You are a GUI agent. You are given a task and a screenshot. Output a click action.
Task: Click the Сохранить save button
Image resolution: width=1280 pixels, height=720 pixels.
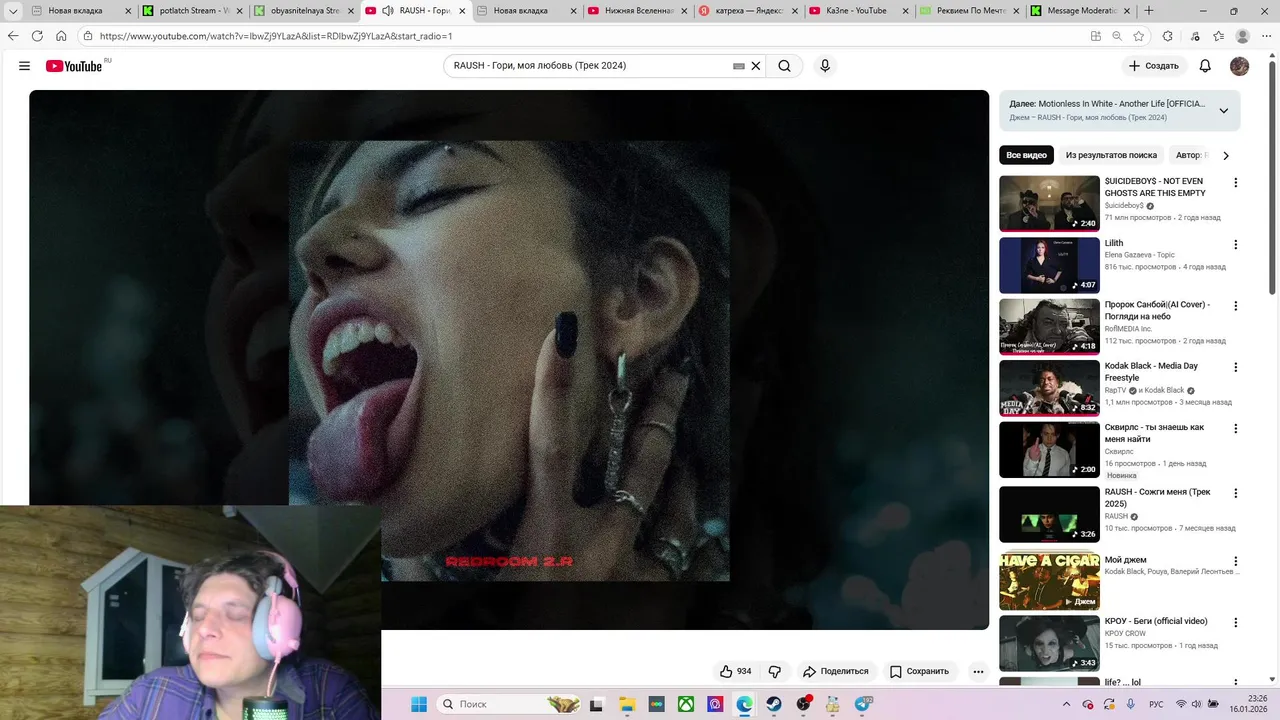pos(919,671)
